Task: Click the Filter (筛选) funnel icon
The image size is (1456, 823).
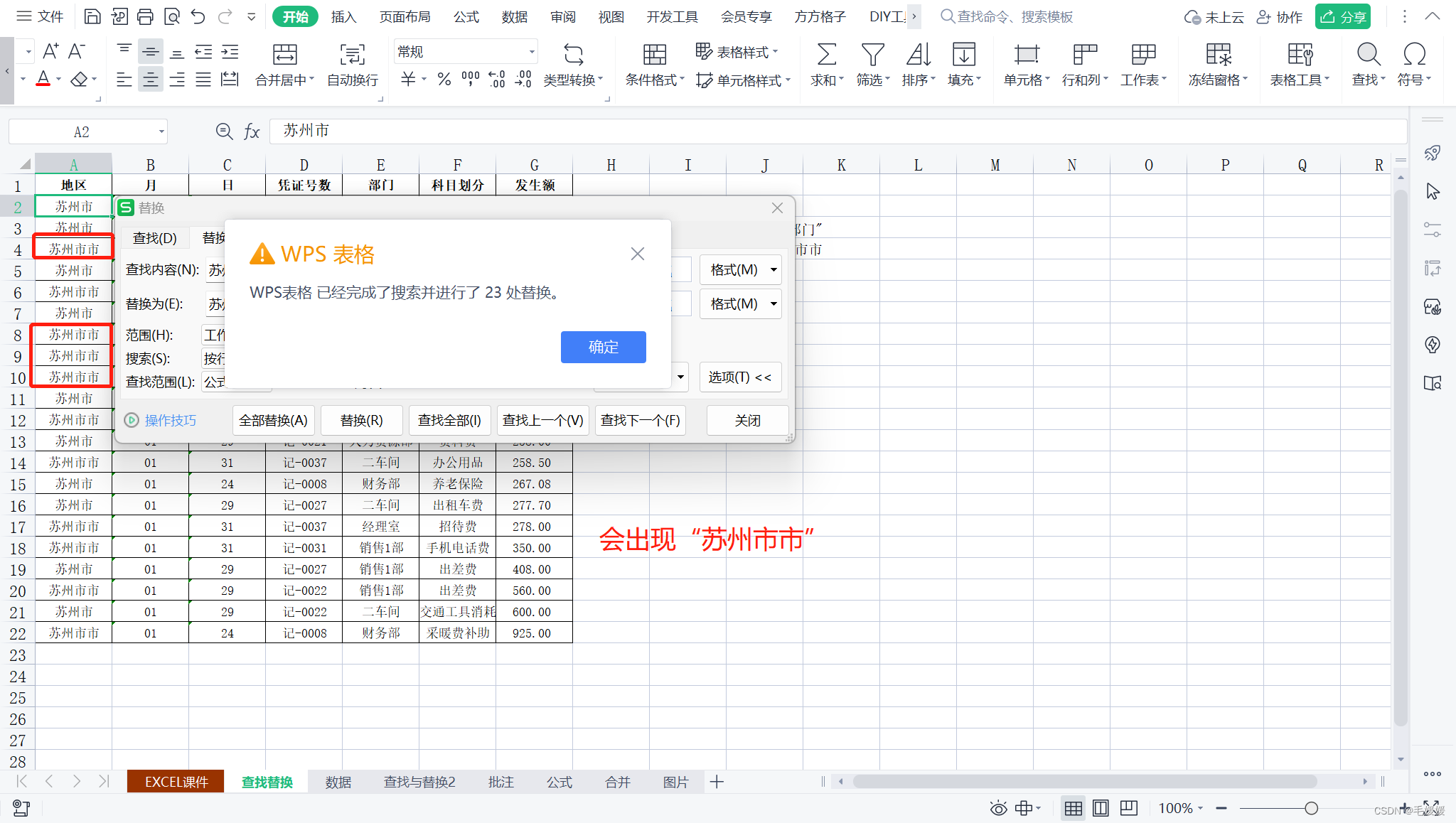Action: 872,55
